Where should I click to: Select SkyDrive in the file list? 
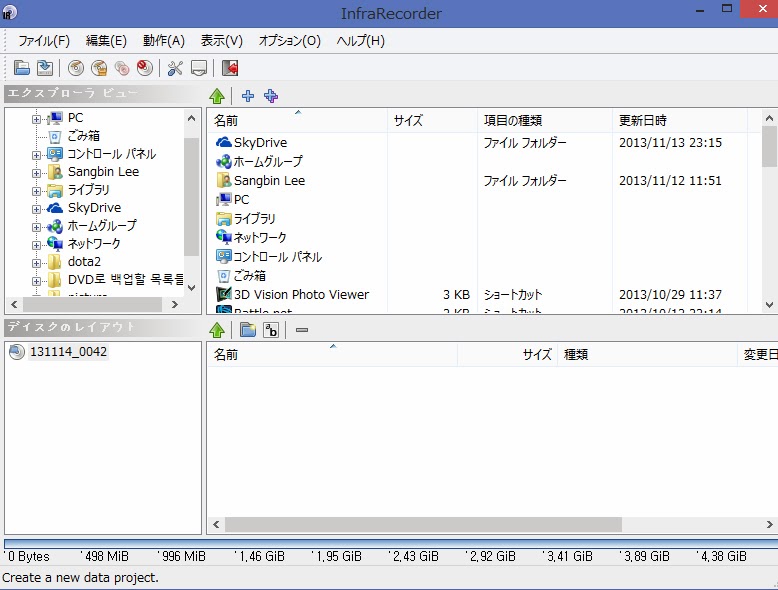(x=260, y=143)
